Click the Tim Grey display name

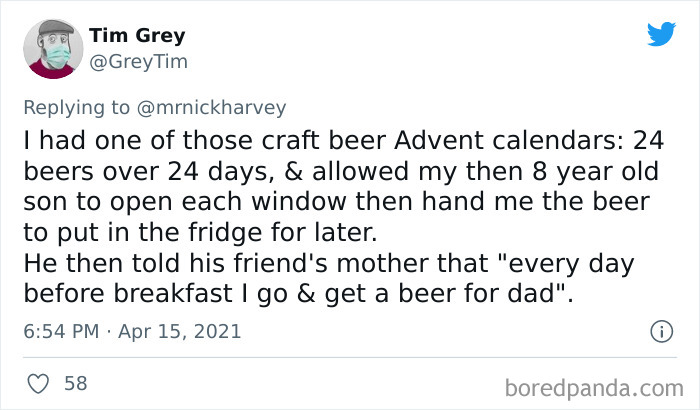[137, 35]
